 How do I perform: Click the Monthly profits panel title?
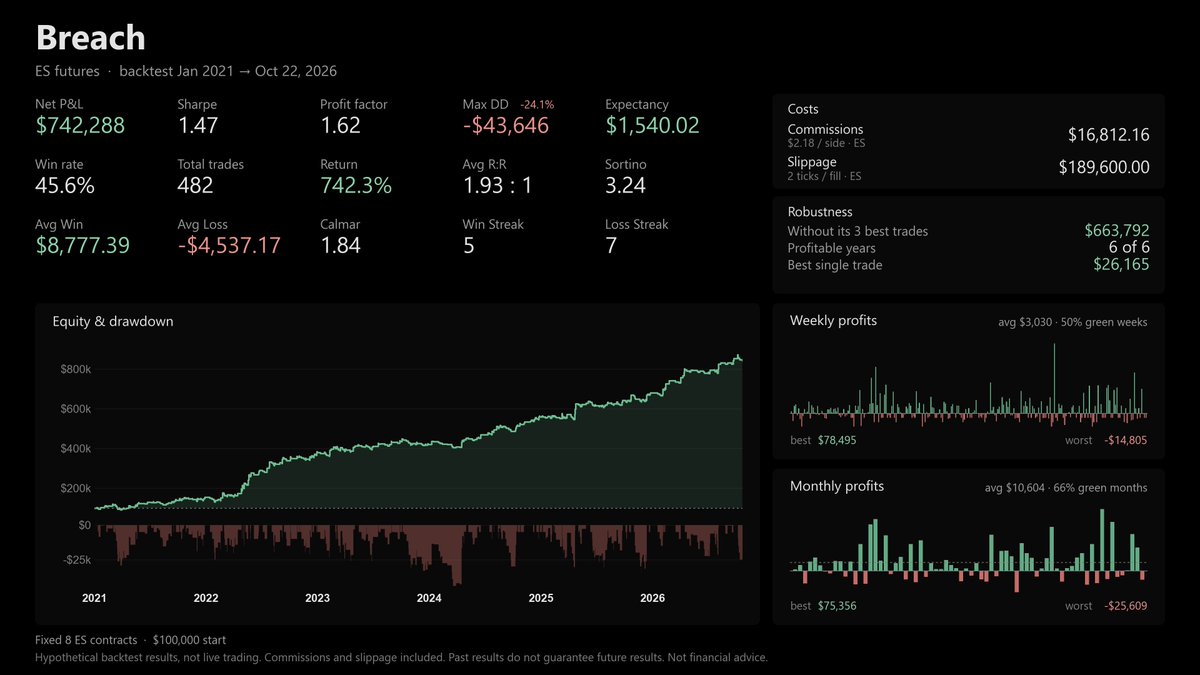pos(837,487)
